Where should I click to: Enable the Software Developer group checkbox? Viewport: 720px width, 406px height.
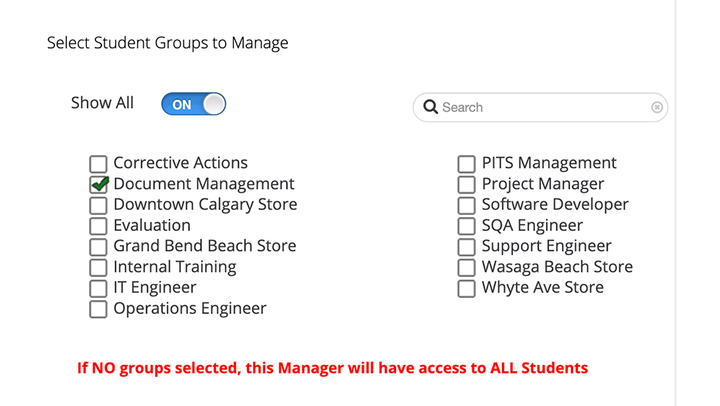467,205
